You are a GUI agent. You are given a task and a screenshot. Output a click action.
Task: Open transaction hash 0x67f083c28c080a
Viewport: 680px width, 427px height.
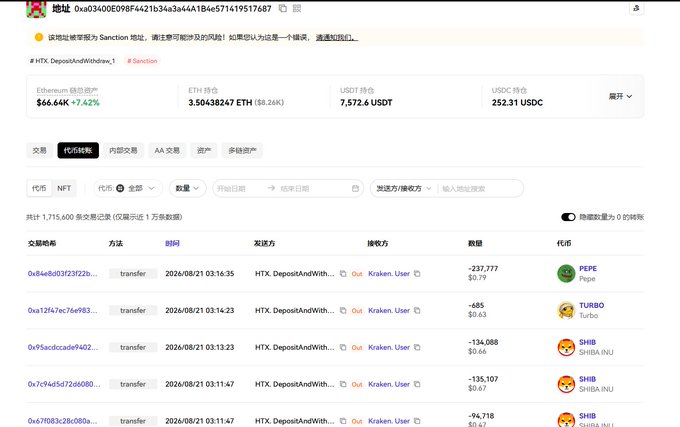pyautogui.click(x=62, y=421)
